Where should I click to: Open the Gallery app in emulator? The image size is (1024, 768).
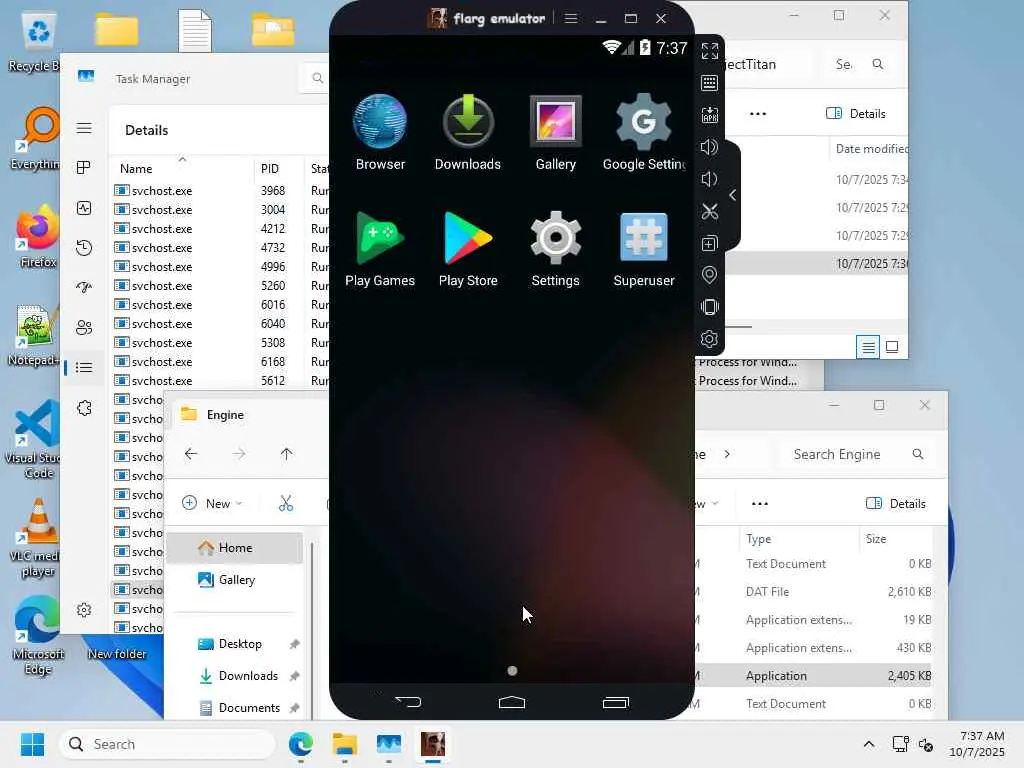point(556,132)
